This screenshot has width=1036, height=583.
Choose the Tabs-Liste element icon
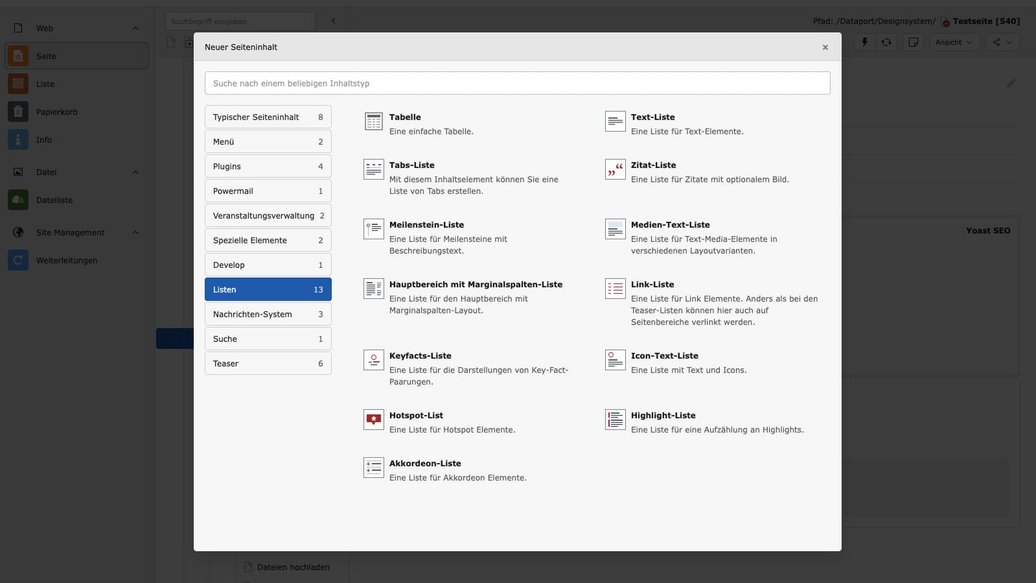coord(373,170)
